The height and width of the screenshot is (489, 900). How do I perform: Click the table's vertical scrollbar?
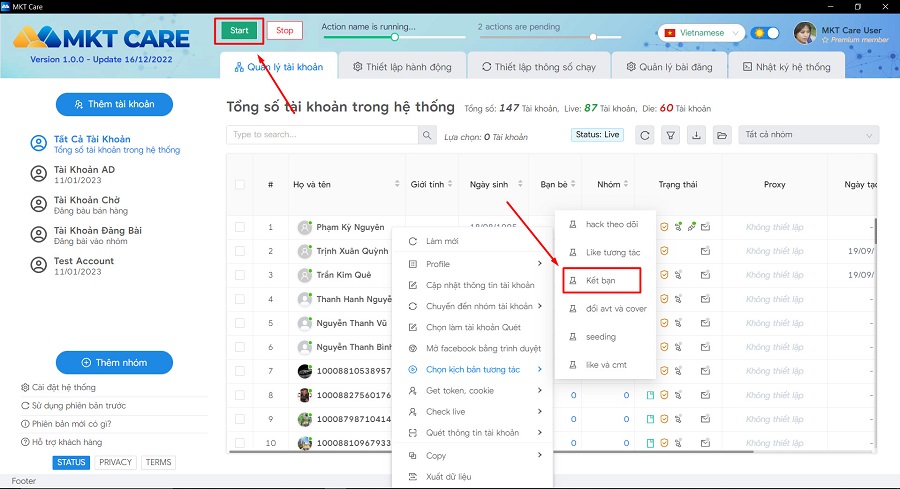click(x=875, y=230)
